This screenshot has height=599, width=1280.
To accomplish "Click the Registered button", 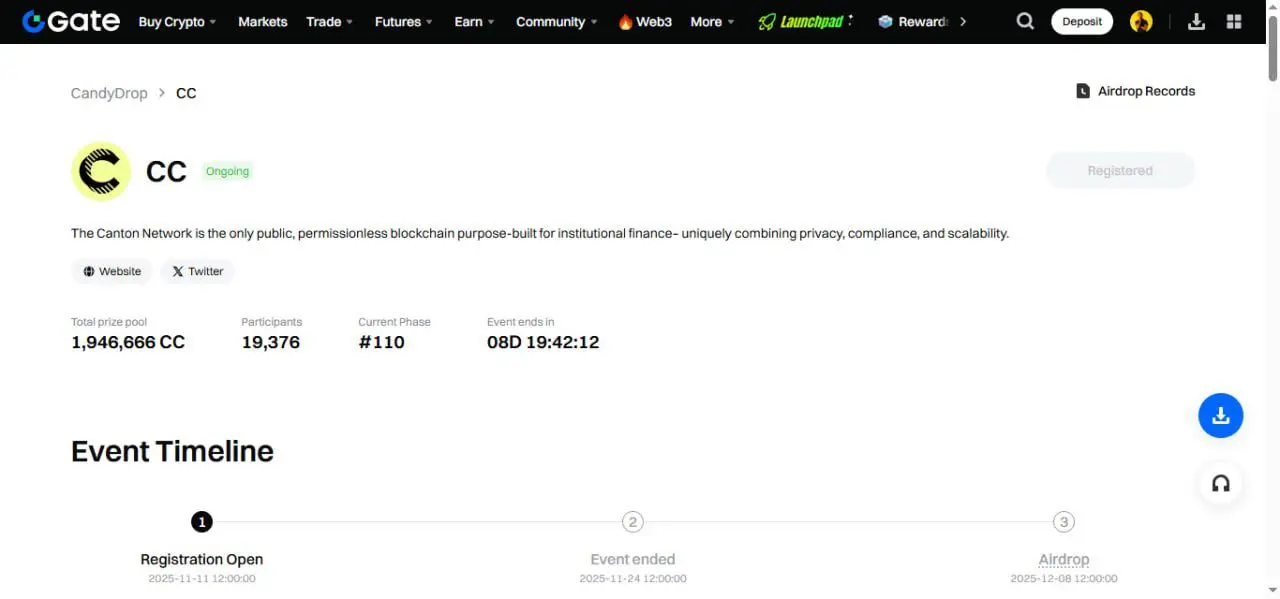I will click(1120, 171).
